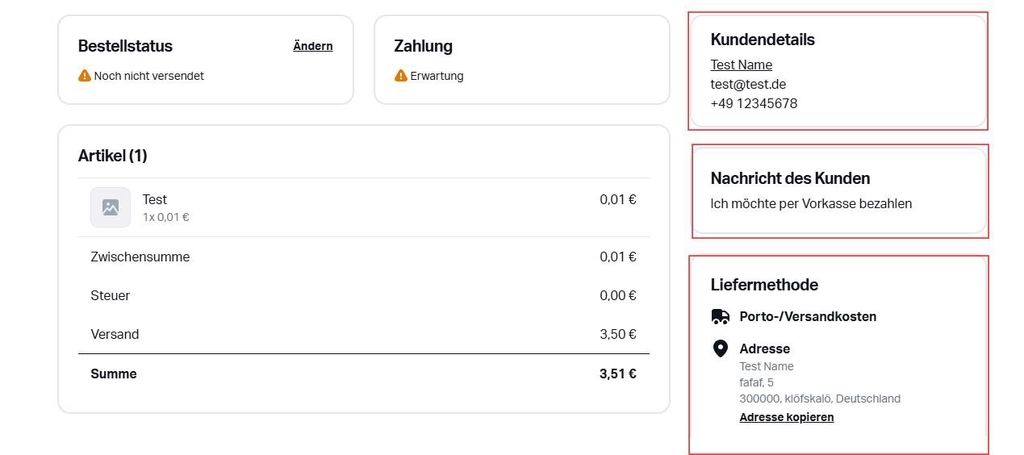Click the location pin icon beside Adresse
Image resolution: width=1024 pixels, height=455 pixels.
tap(720, 349)
